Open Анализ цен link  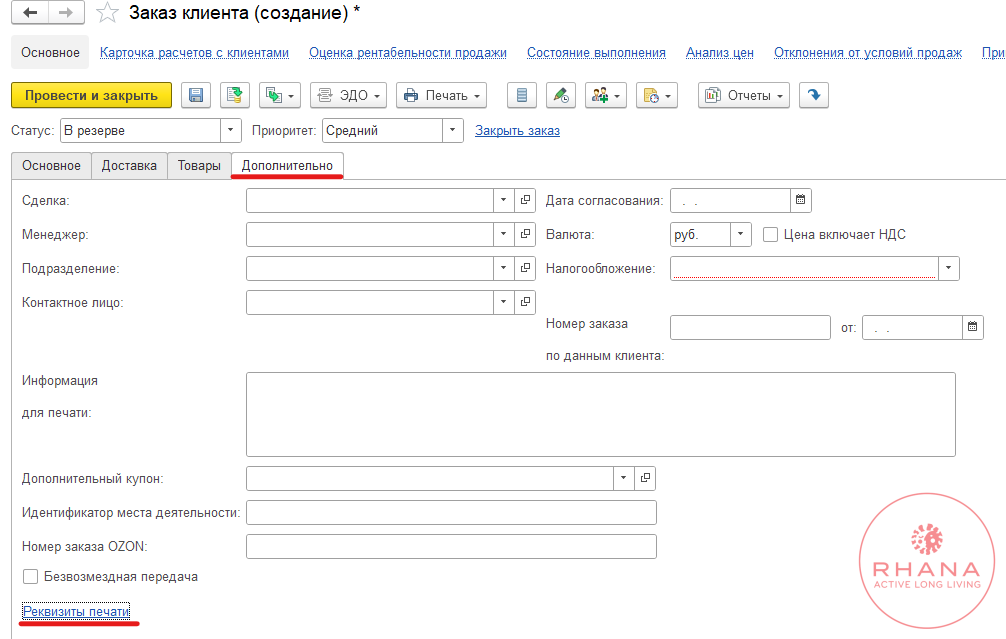(720, 53)
